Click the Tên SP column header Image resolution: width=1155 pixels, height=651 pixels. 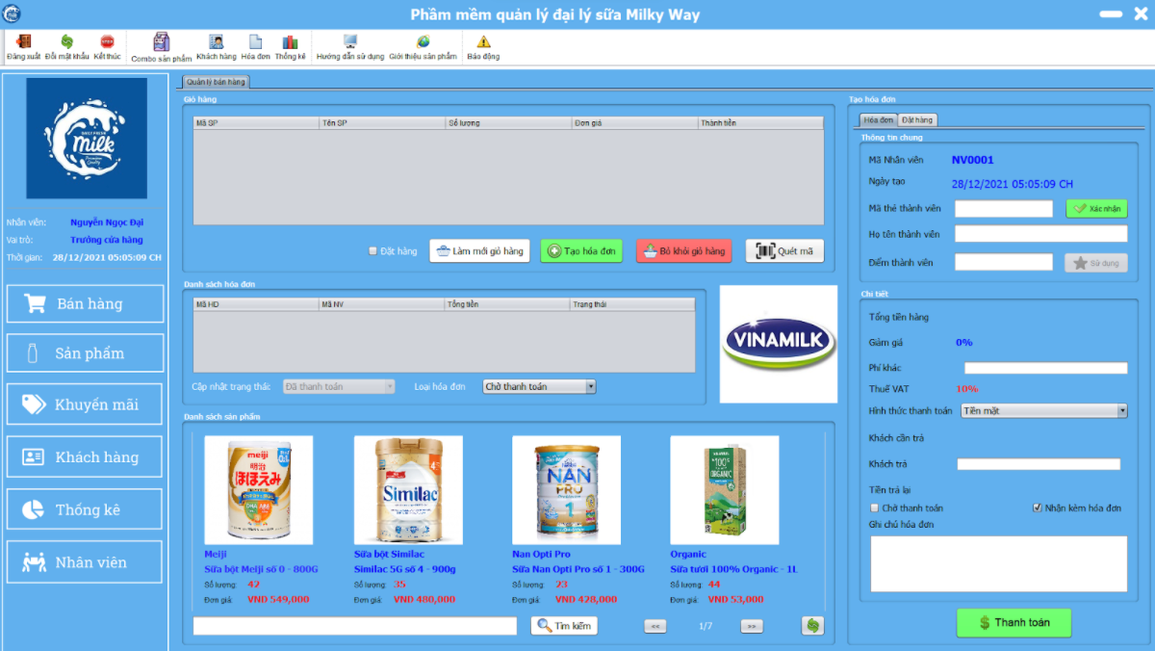tap(383, 123)
